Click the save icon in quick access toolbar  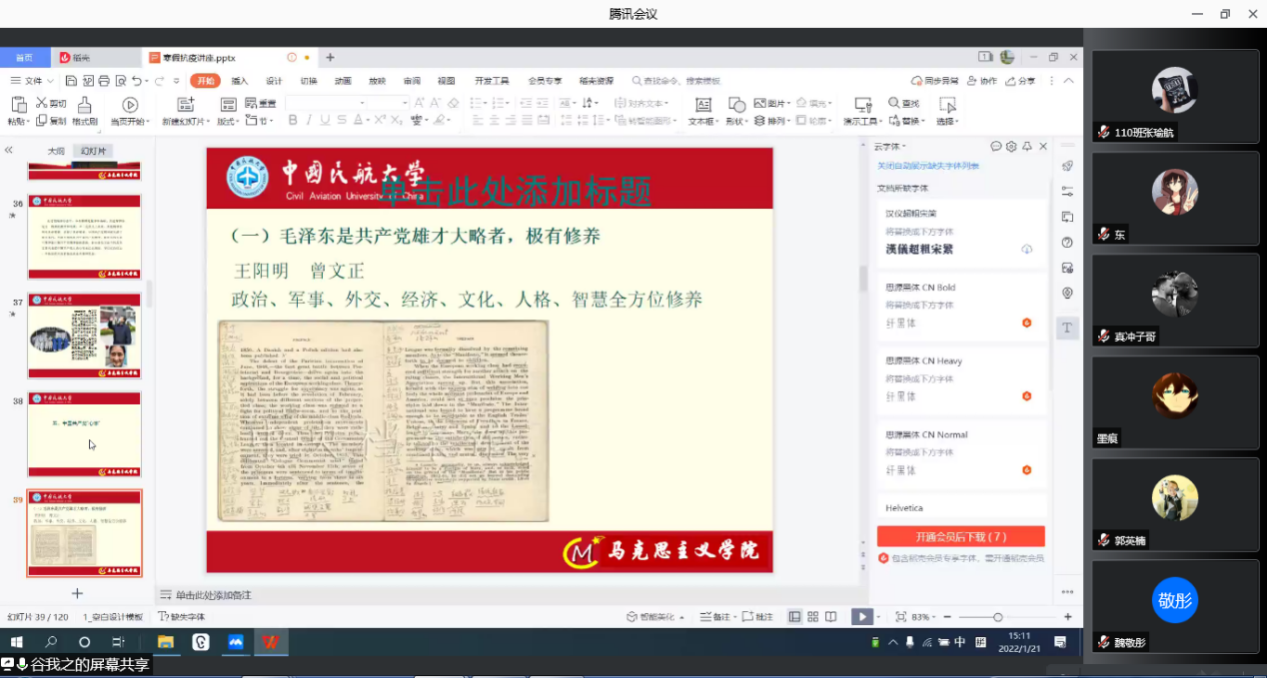coord(71,81)
